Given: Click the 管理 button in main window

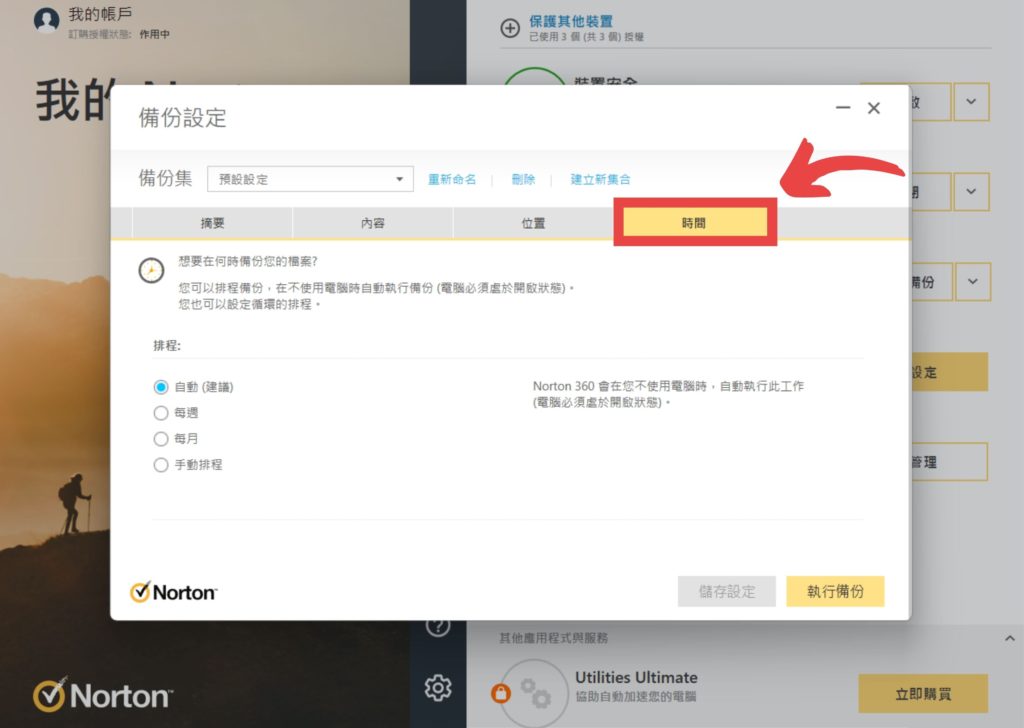Looking at the screenshot, I should [949, 462].
